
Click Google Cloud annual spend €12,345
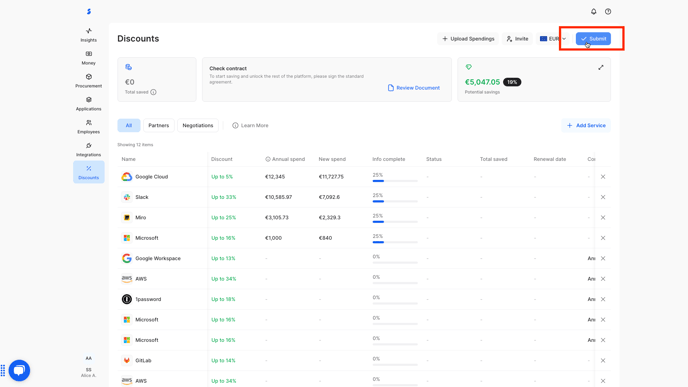click(275, 177)
